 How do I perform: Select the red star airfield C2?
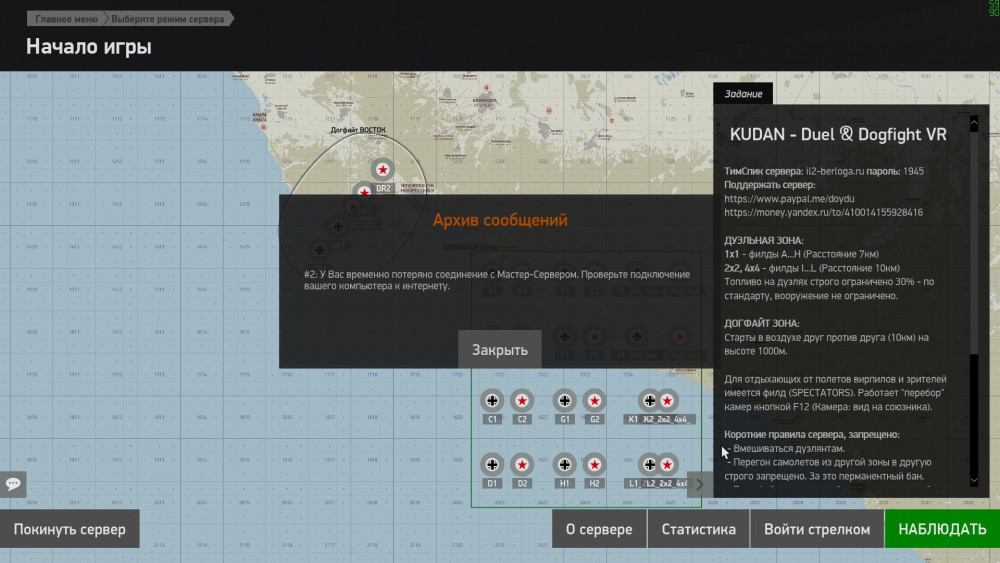(x=521, y=400)
